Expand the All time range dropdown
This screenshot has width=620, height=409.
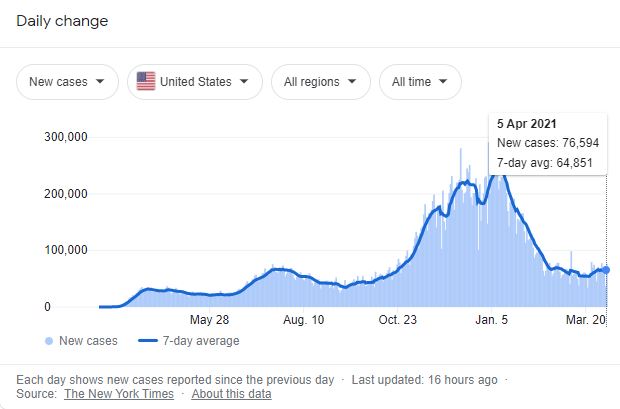click(420, 82)
